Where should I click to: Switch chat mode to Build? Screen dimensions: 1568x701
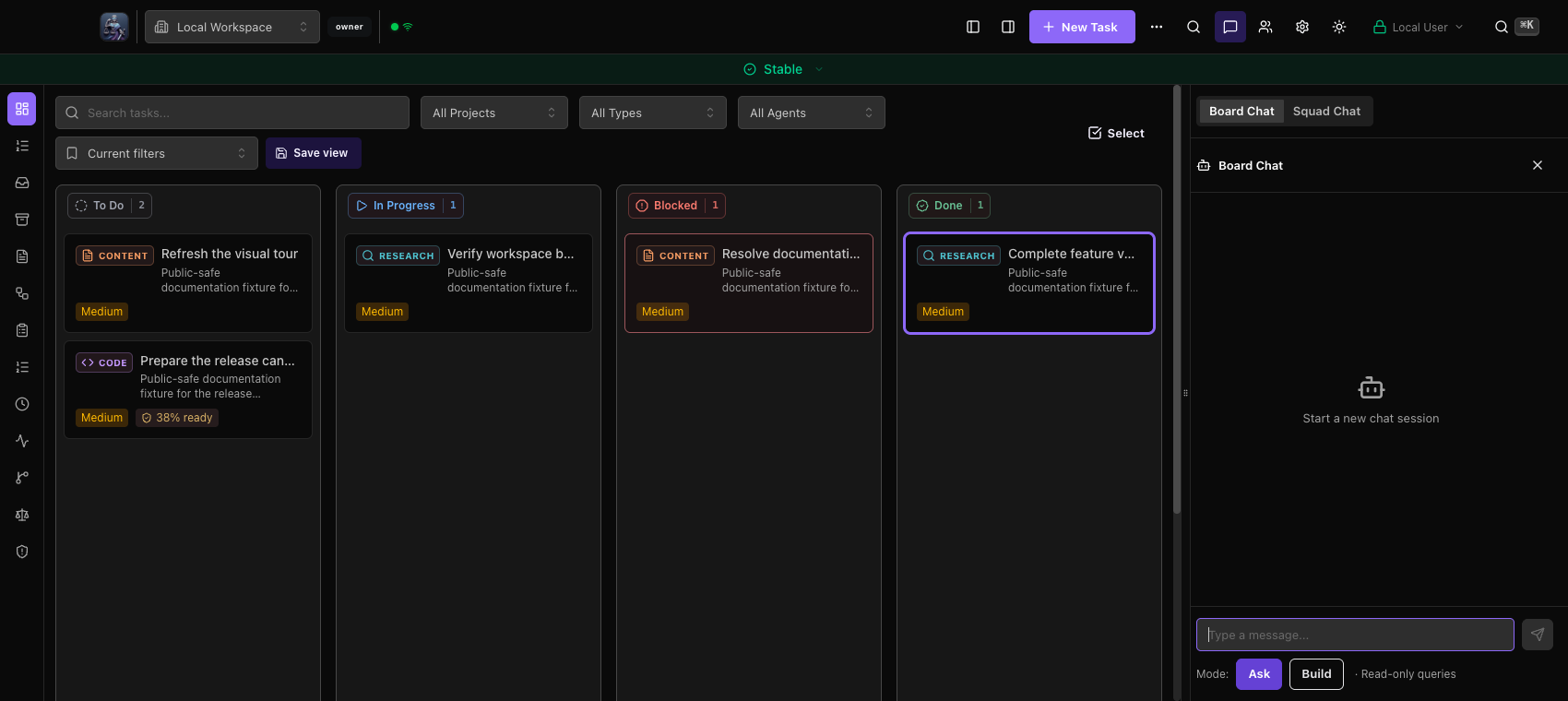(x=1316, y=674)
